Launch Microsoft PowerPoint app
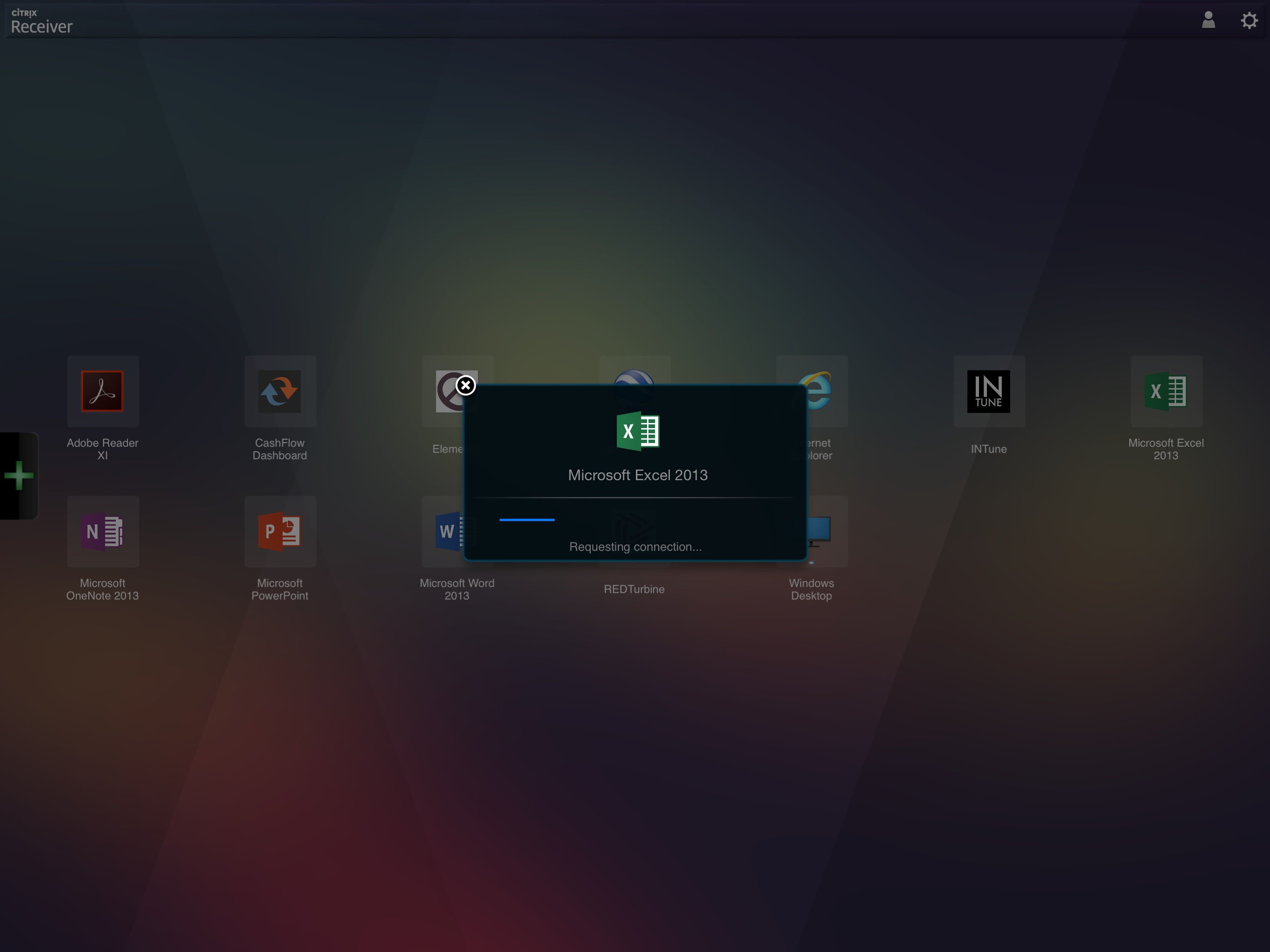1270x952 pixels. pos(279,531)
